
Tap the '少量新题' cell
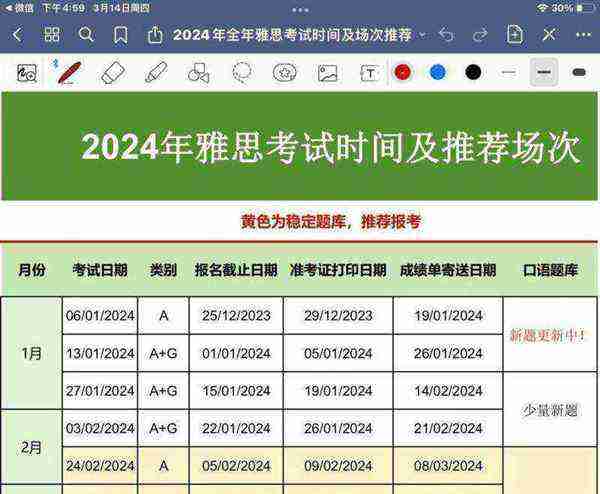pos(550,409)
